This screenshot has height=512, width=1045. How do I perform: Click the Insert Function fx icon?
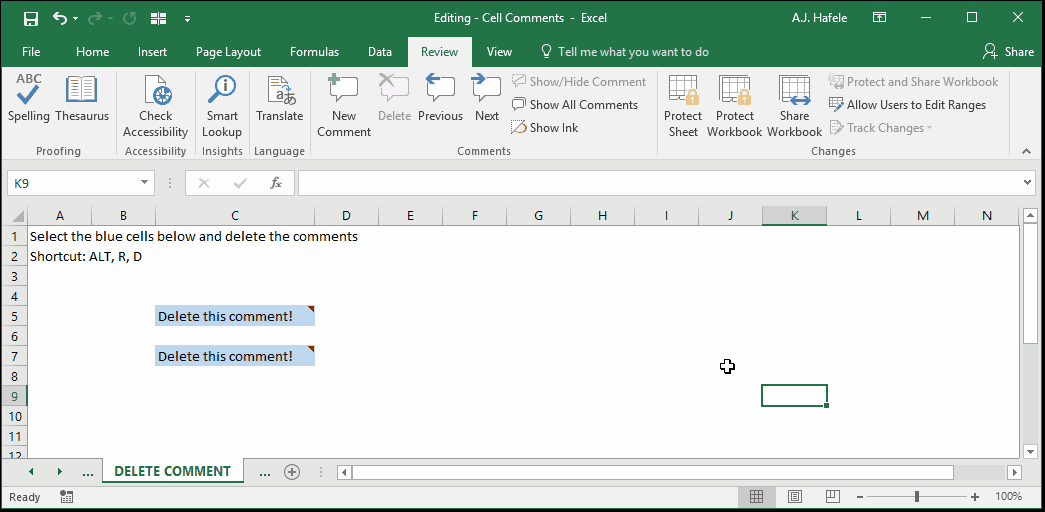tap(276, 183)
